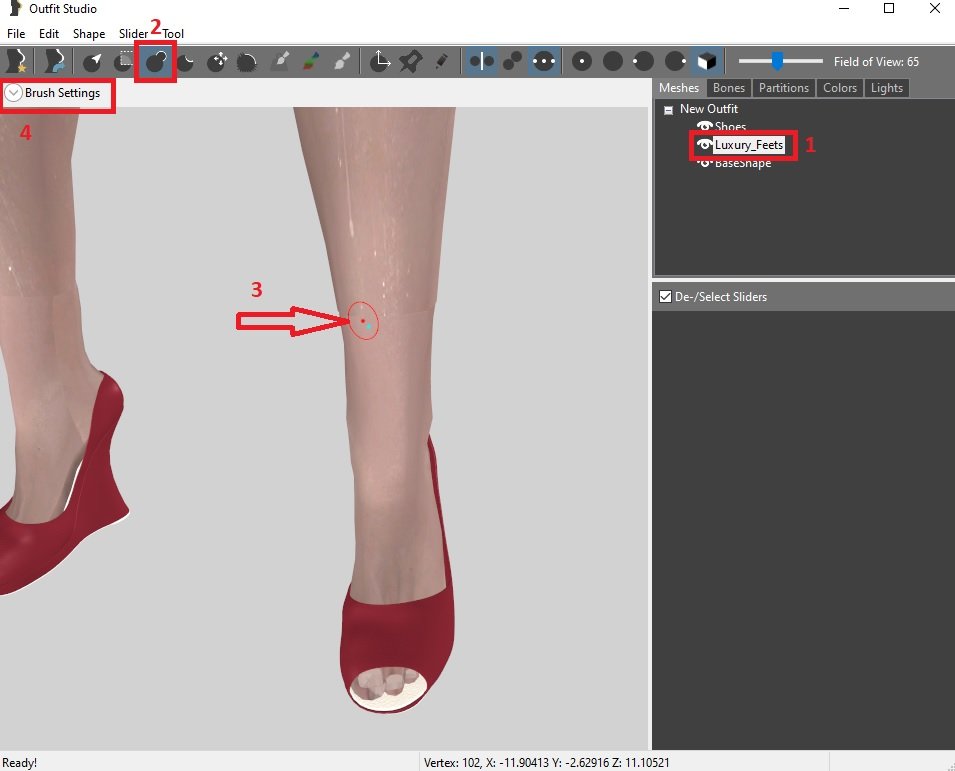Switch to the Bones tab
The image size is (955, 771).
click(728, 88)
